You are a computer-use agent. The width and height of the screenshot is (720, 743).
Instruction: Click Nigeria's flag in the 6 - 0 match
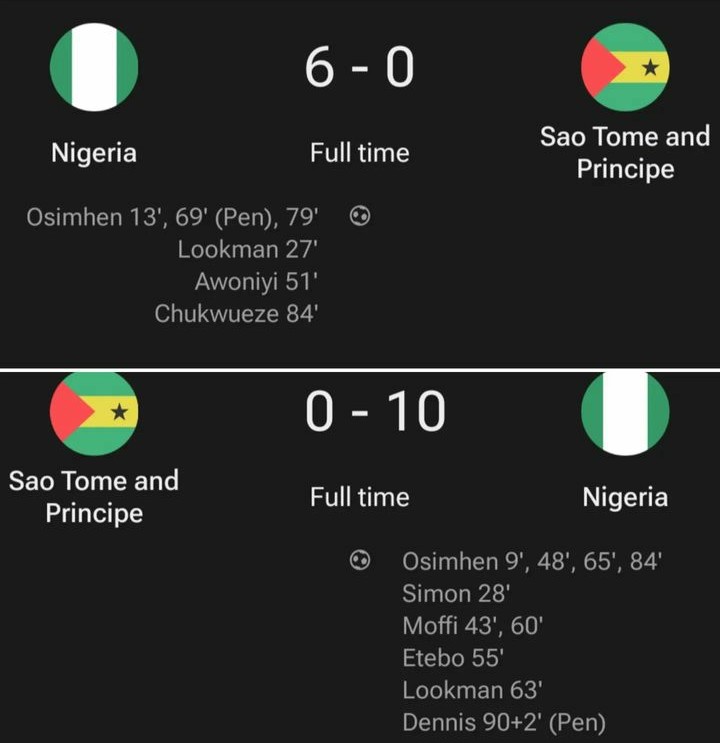[94, 67]
